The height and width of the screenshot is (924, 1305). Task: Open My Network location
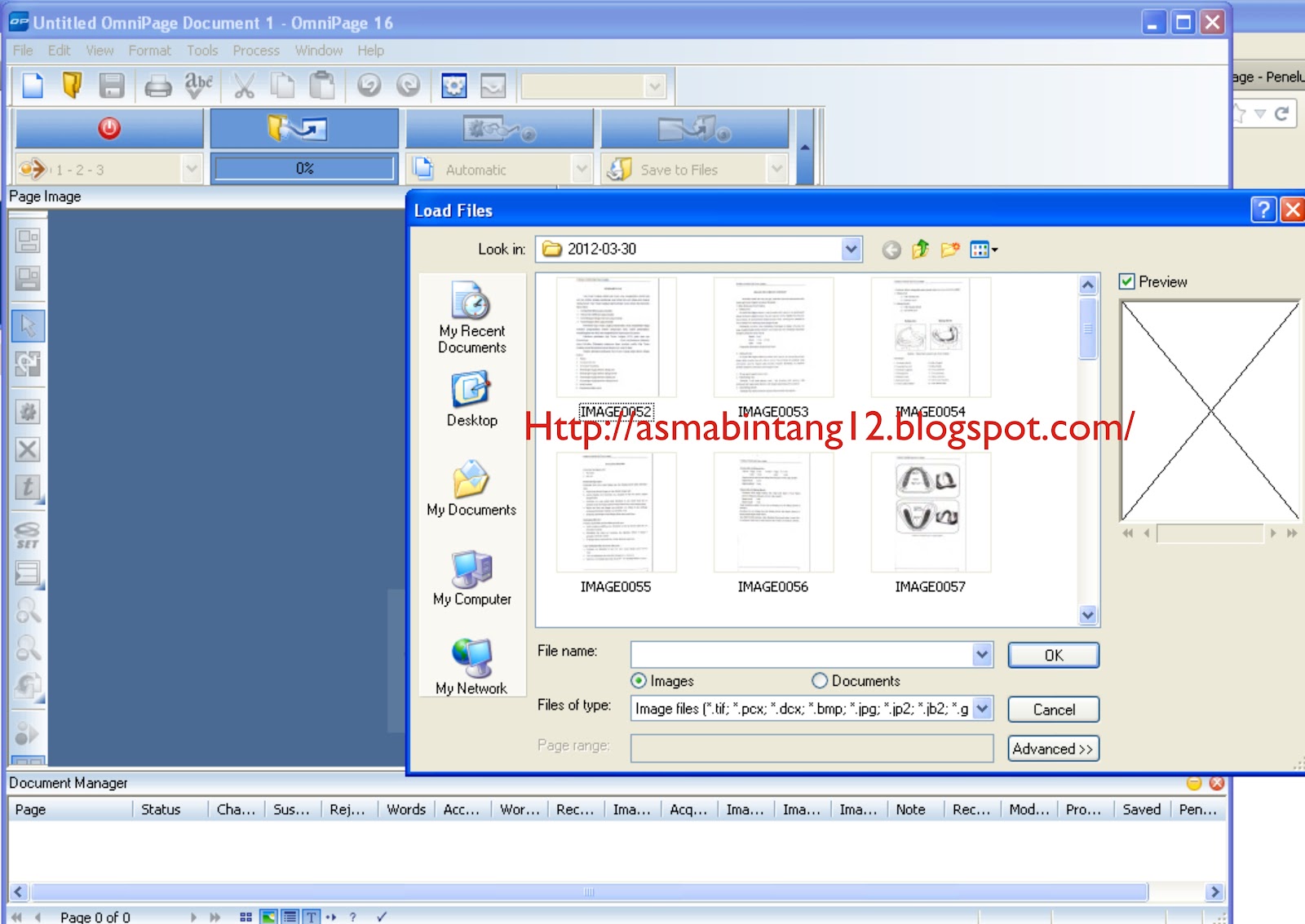471,666
